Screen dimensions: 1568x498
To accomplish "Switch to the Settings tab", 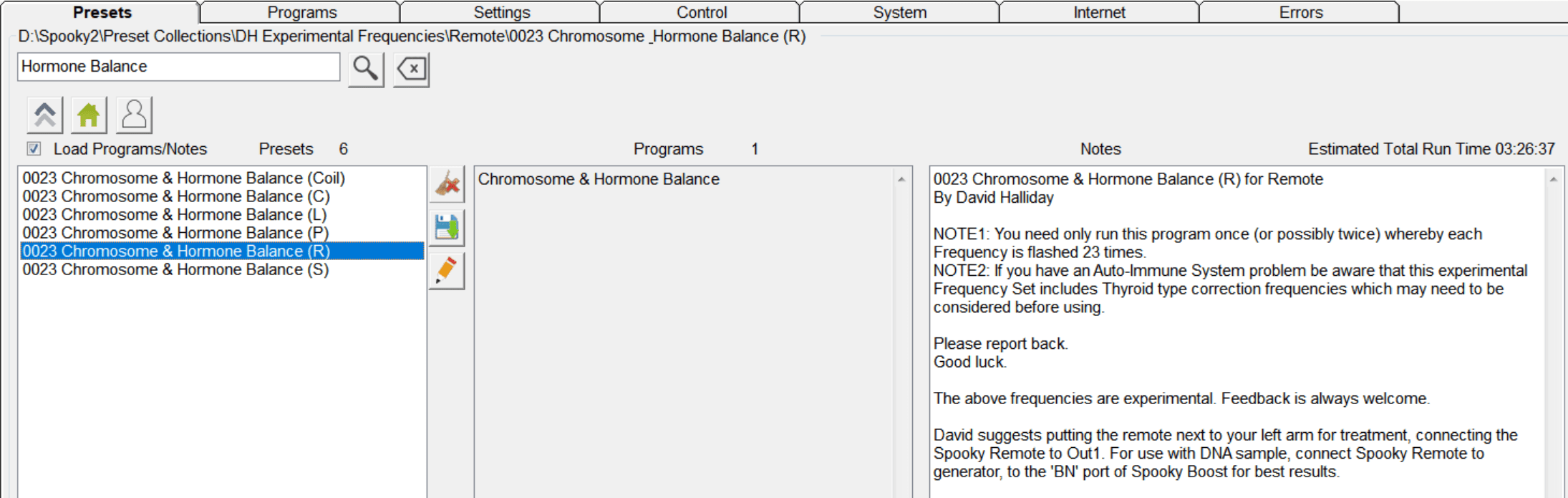I will pyautogui.click(x=501, y=12).
